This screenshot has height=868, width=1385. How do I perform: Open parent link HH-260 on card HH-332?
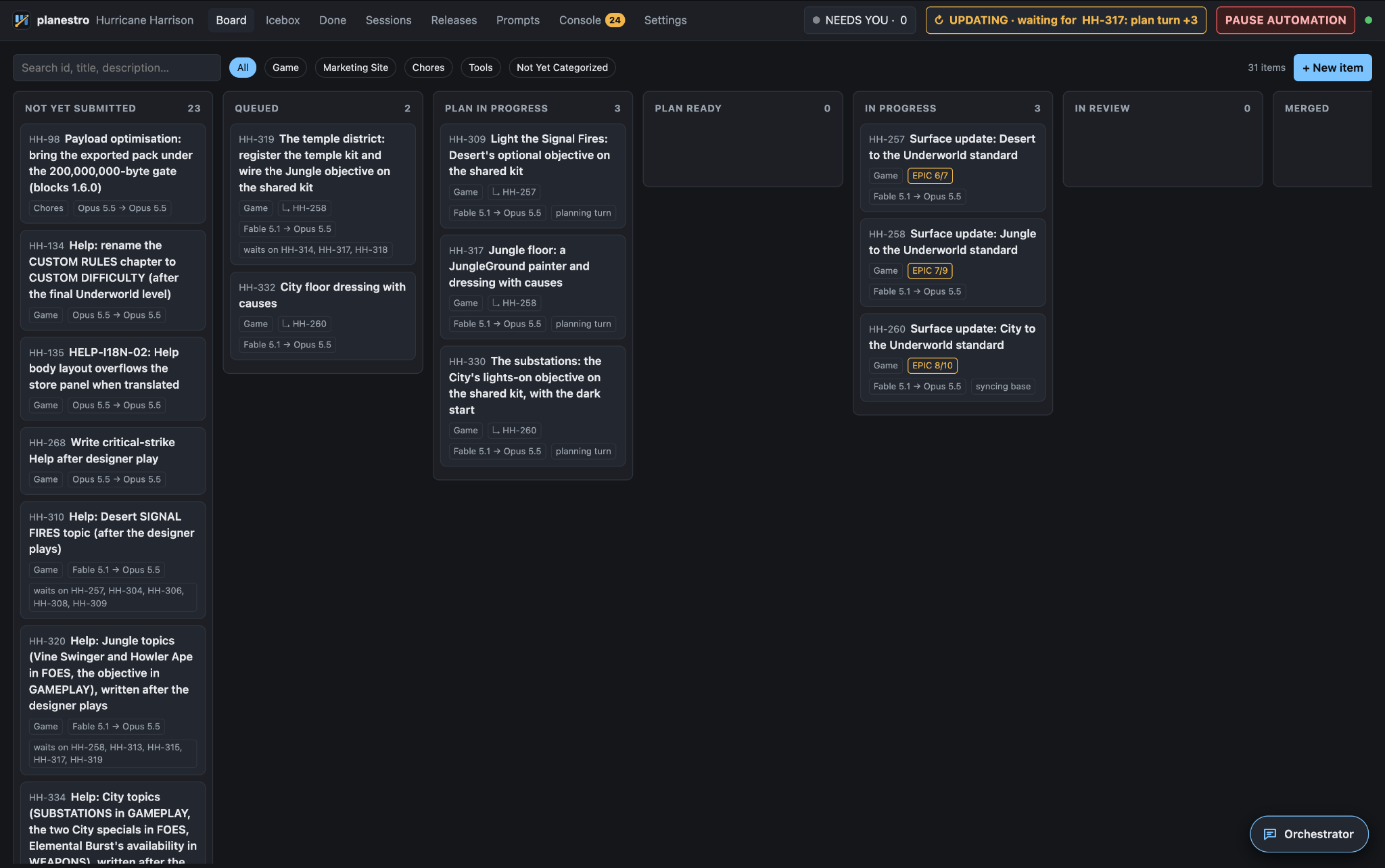pyautogui.click(x=304, y=324)
